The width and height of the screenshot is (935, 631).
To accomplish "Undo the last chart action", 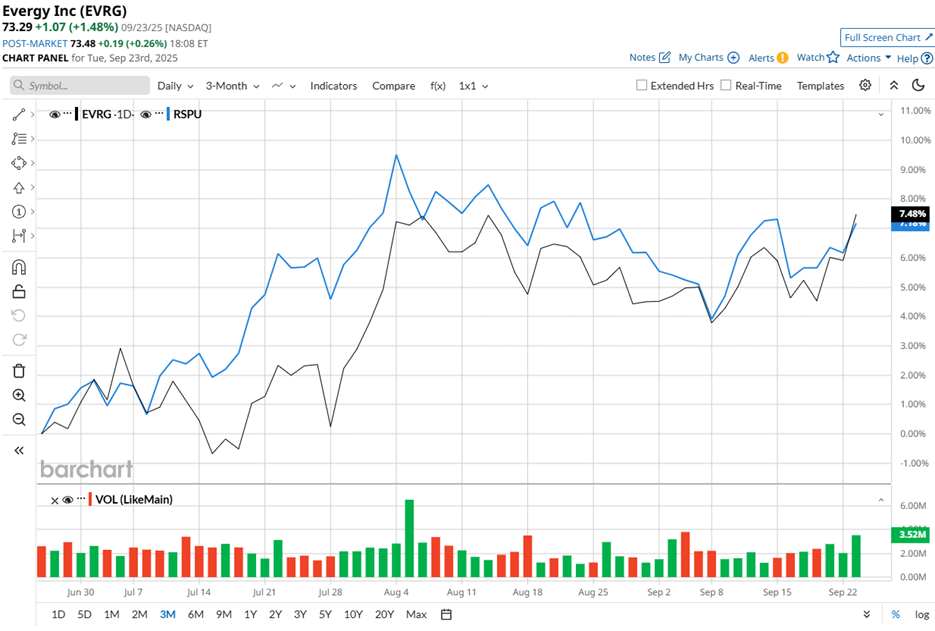I will point(18,316).
